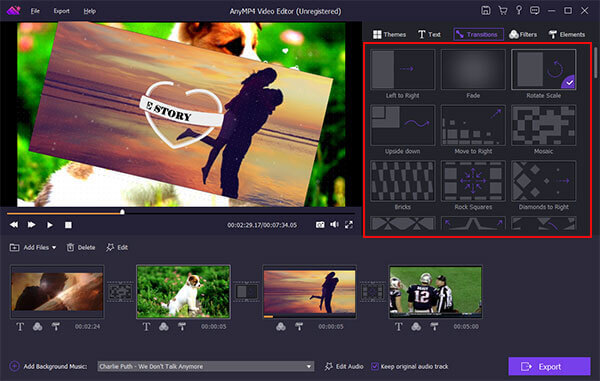Expand the Add Files dropdown arrow
600x381 pixels.
(54, 247)
